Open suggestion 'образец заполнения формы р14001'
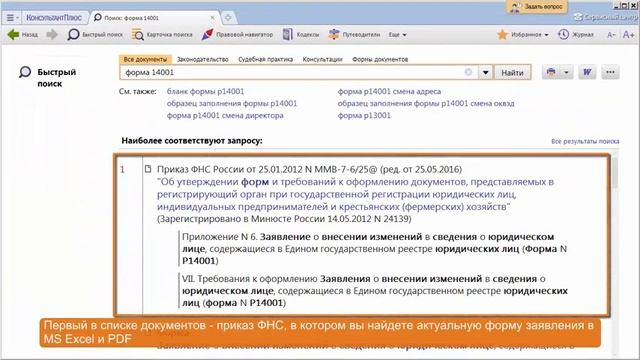This screenshot has width=640, height=360. [x=232, y=103]
